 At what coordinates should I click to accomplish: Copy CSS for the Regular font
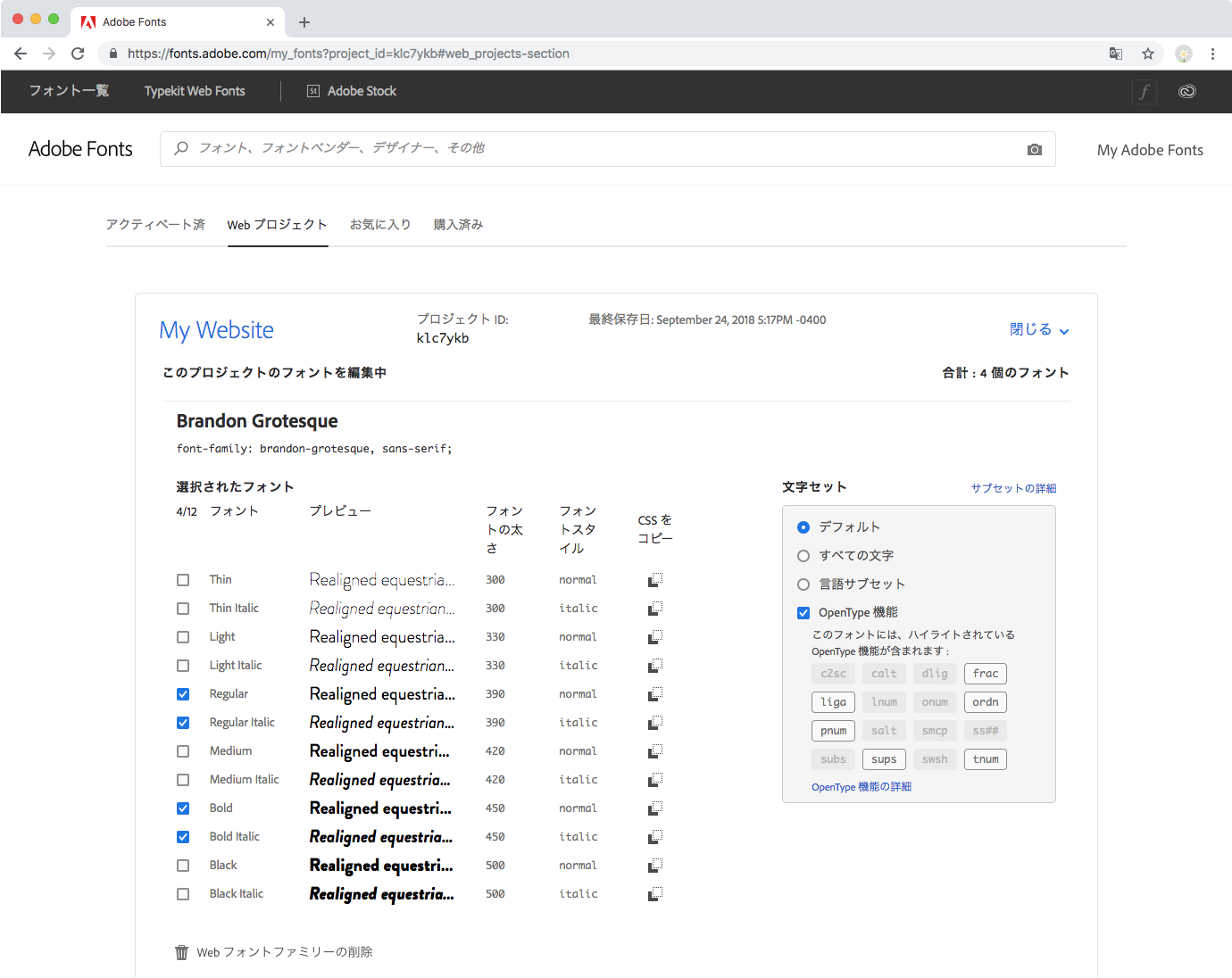(654, 694)
